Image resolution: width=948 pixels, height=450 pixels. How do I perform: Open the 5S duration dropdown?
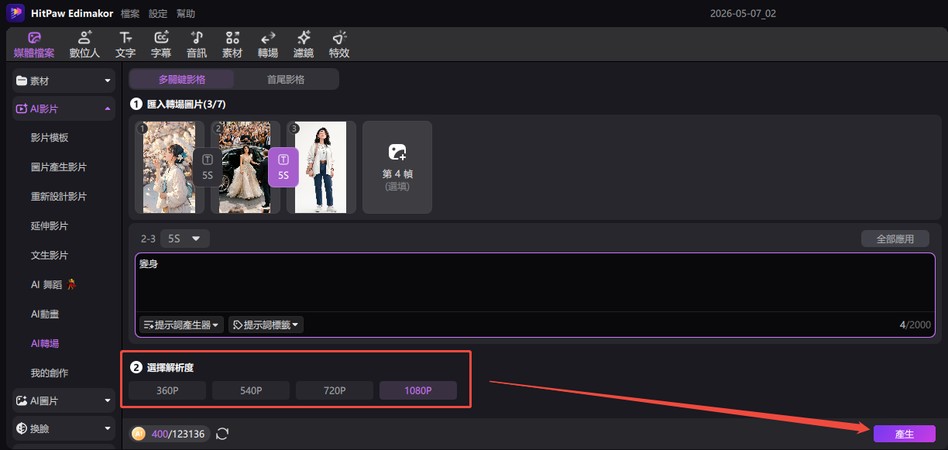click(x=185, y=239)
